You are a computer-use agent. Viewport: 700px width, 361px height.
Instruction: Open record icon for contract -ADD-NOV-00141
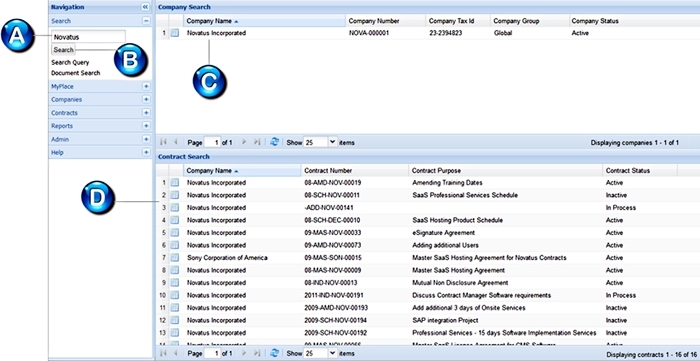175,207
